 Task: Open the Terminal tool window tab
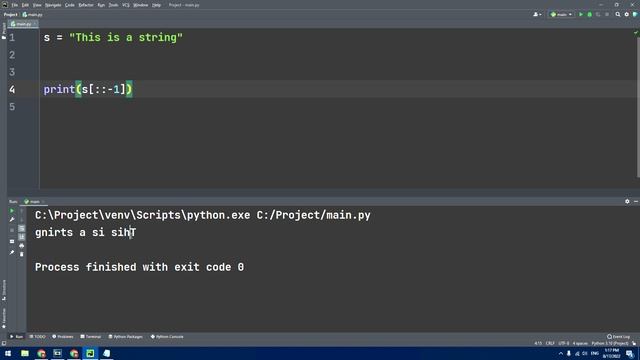[x=91, y=337]
